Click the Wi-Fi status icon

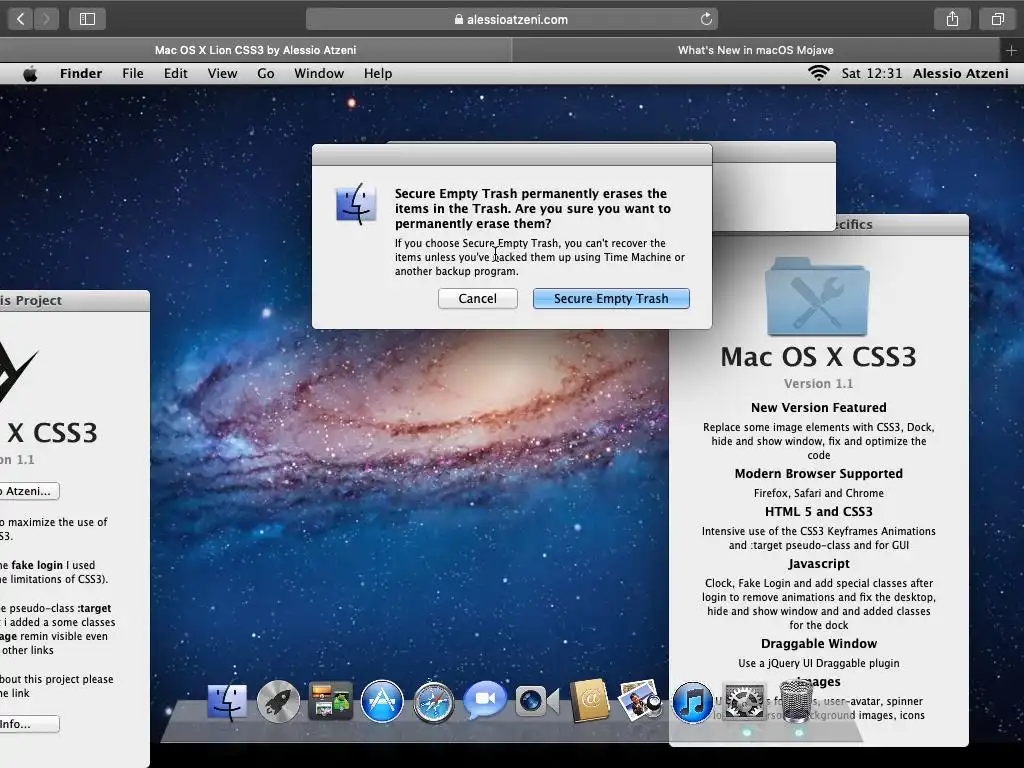tap(818, 73)
